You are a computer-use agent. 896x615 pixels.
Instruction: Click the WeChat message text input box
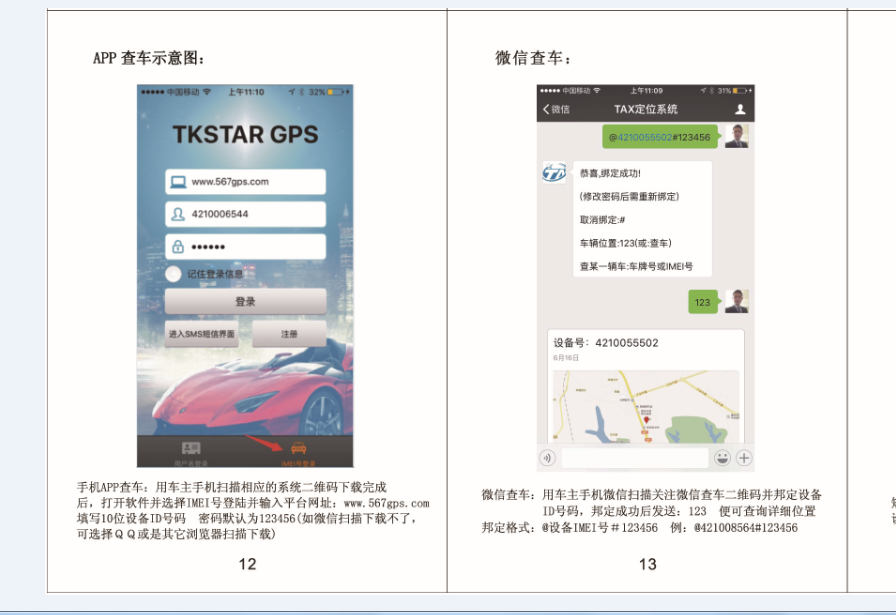pyautogui.click(x=635, y=458)
